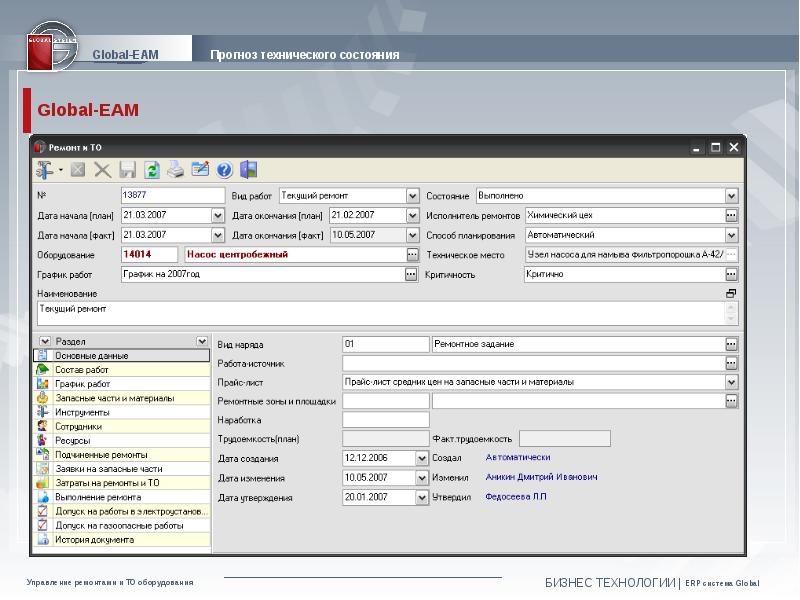Click the Print toolbar icon

tap(175, 170)
